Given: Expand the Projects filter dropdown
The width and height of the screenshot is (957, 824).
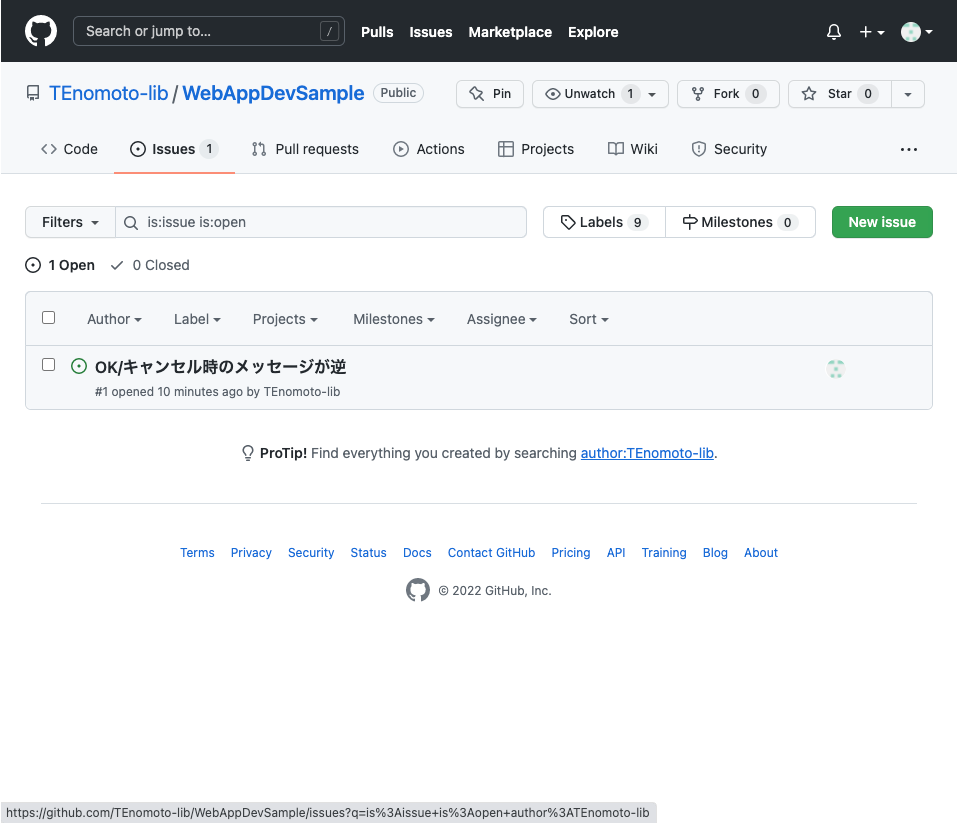Looking at the screenshot, I should [x=285, y=319].
